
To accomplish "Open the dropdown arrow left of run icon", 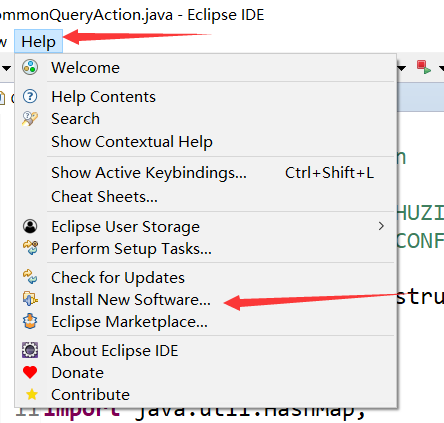I will coord(402,68).
